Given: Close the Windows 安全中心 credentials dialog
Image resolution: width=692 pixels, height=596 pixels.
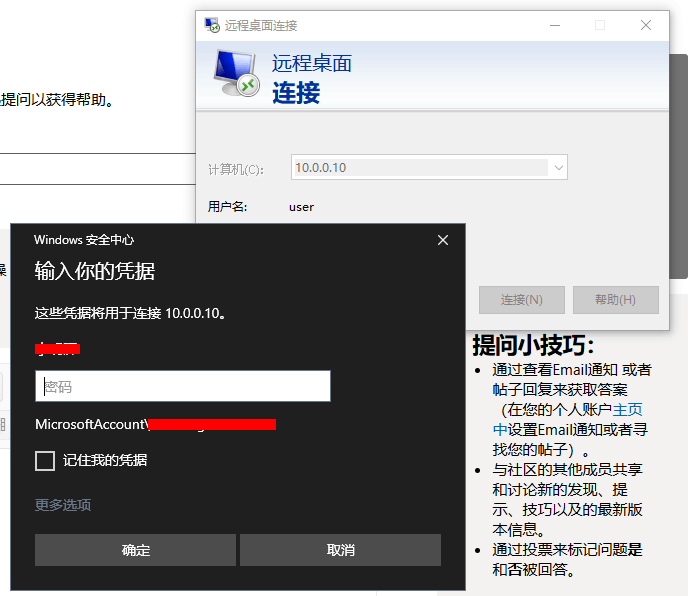Looking at the screenshot, I should [x=443, y=240].
